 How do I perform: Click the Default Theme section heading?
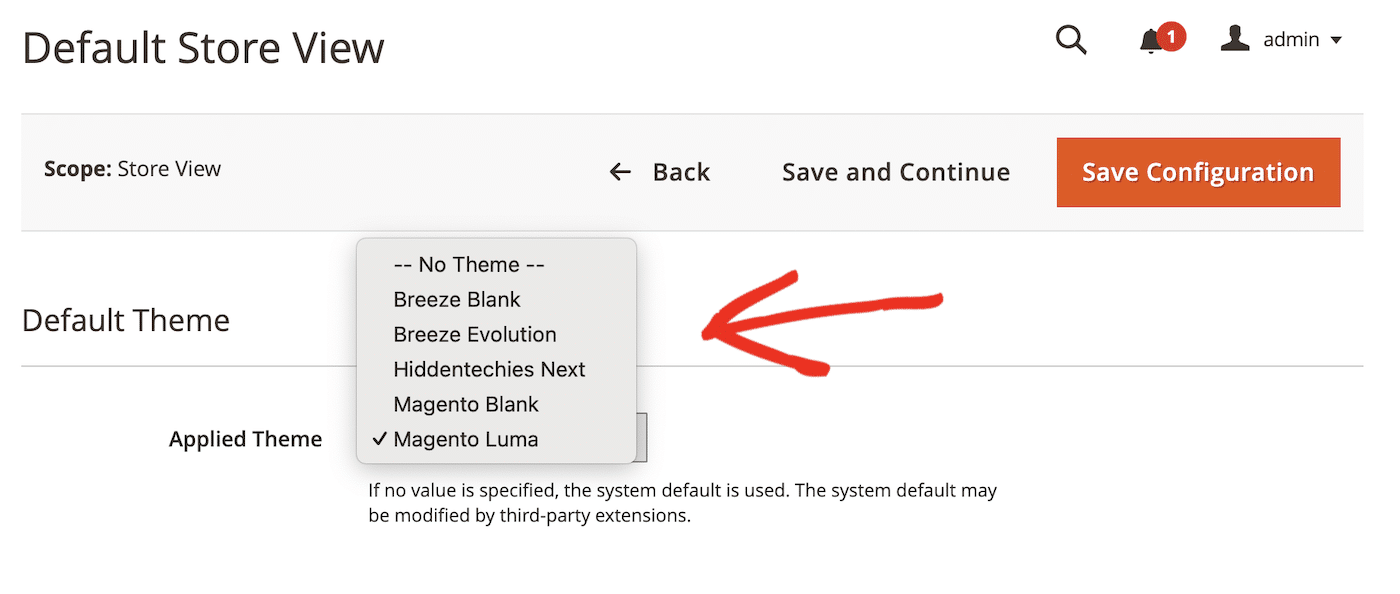pos(126,320)
